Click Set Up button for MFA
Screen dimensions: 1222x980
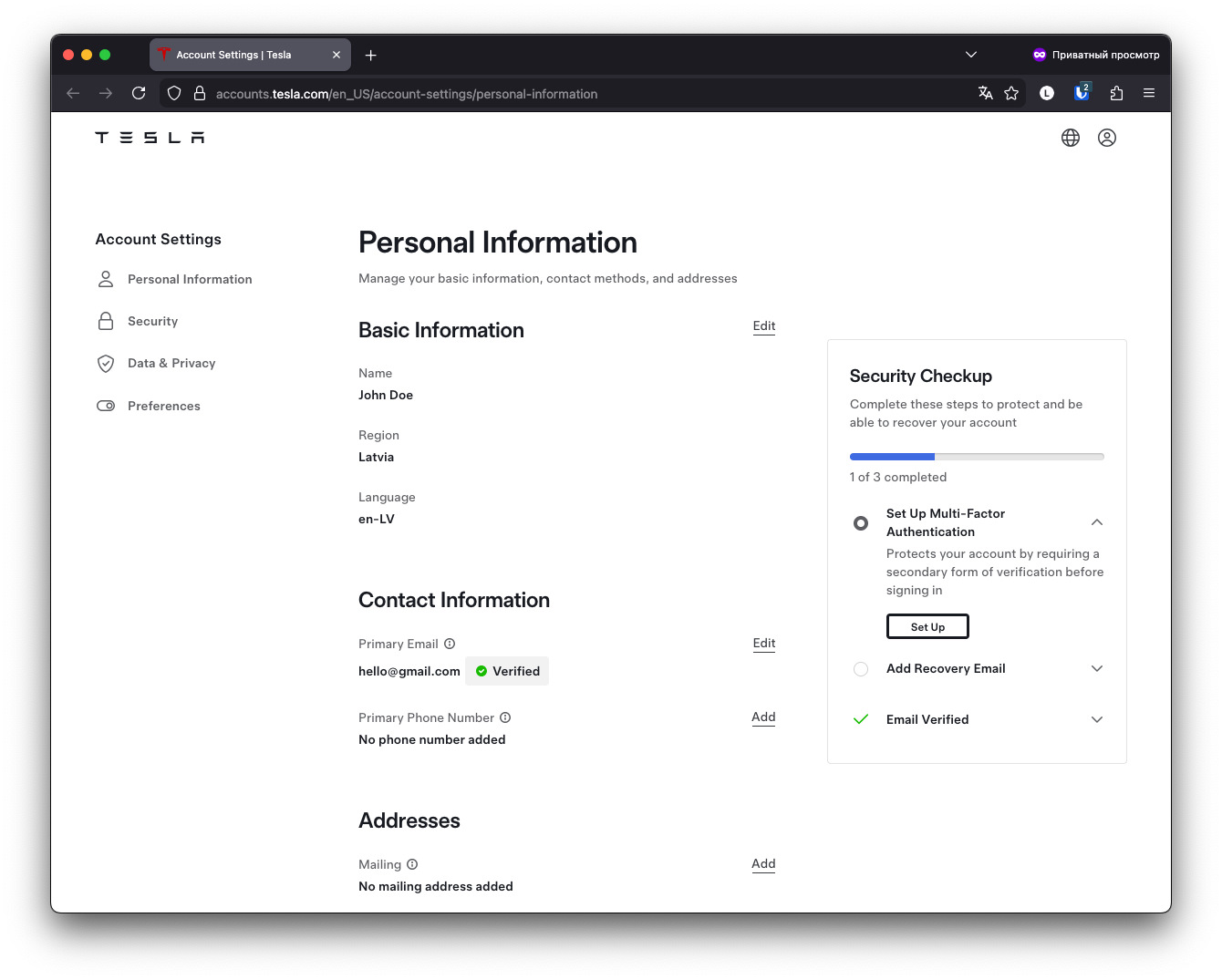coord(927,626)
